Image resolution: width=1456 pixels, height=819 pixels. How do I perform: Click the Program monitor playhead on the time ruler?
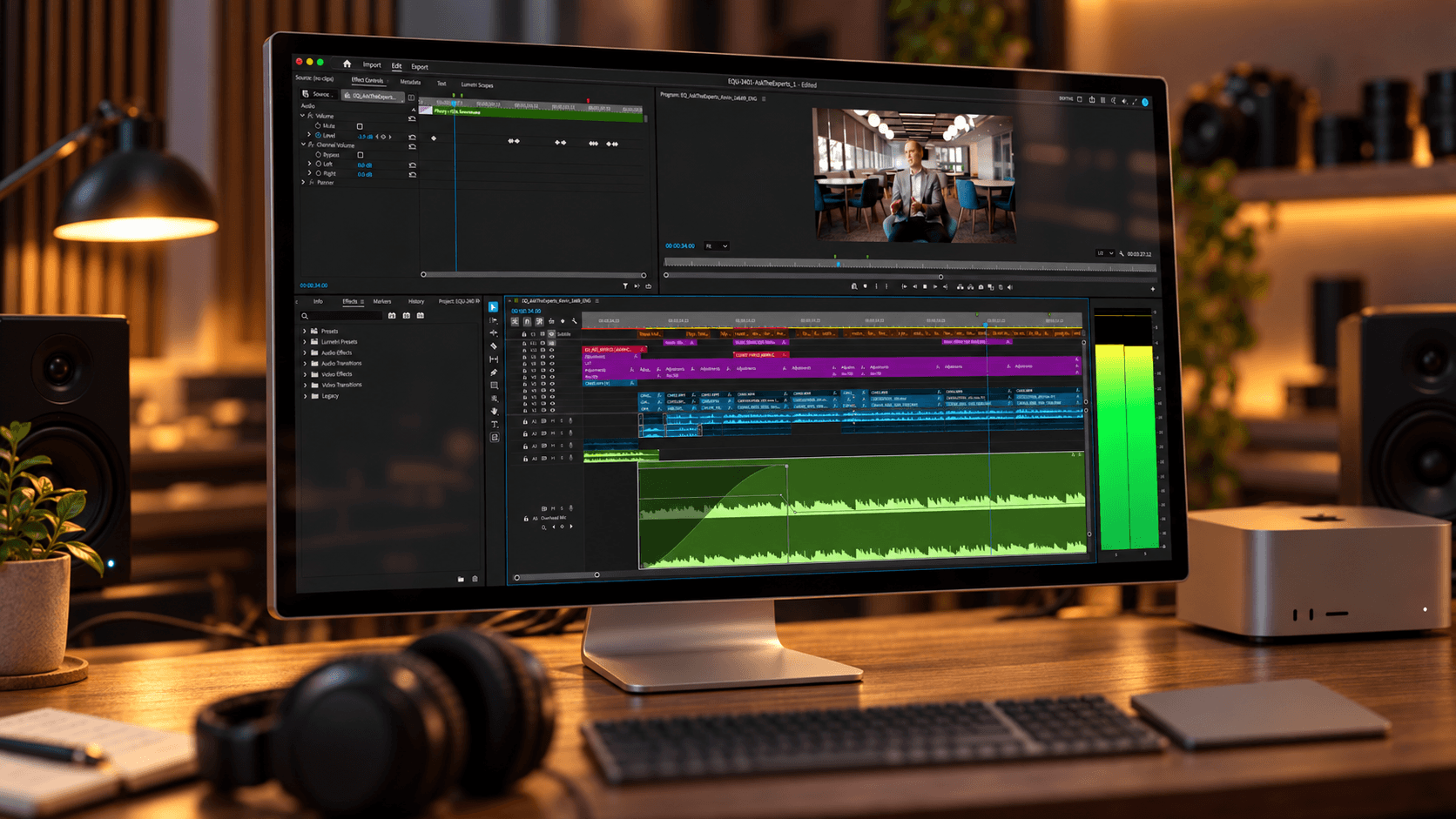click(x=839, y=264)
